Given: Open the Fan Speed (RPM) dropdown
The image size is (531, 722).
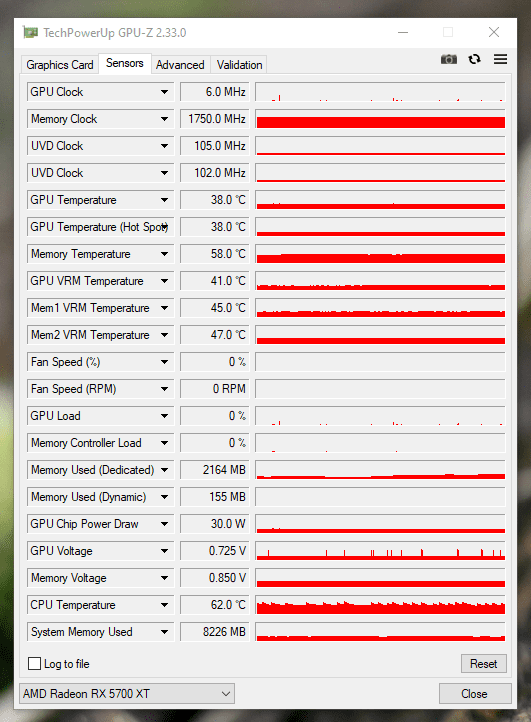Looking at the screenshot, I should (164, 389).
